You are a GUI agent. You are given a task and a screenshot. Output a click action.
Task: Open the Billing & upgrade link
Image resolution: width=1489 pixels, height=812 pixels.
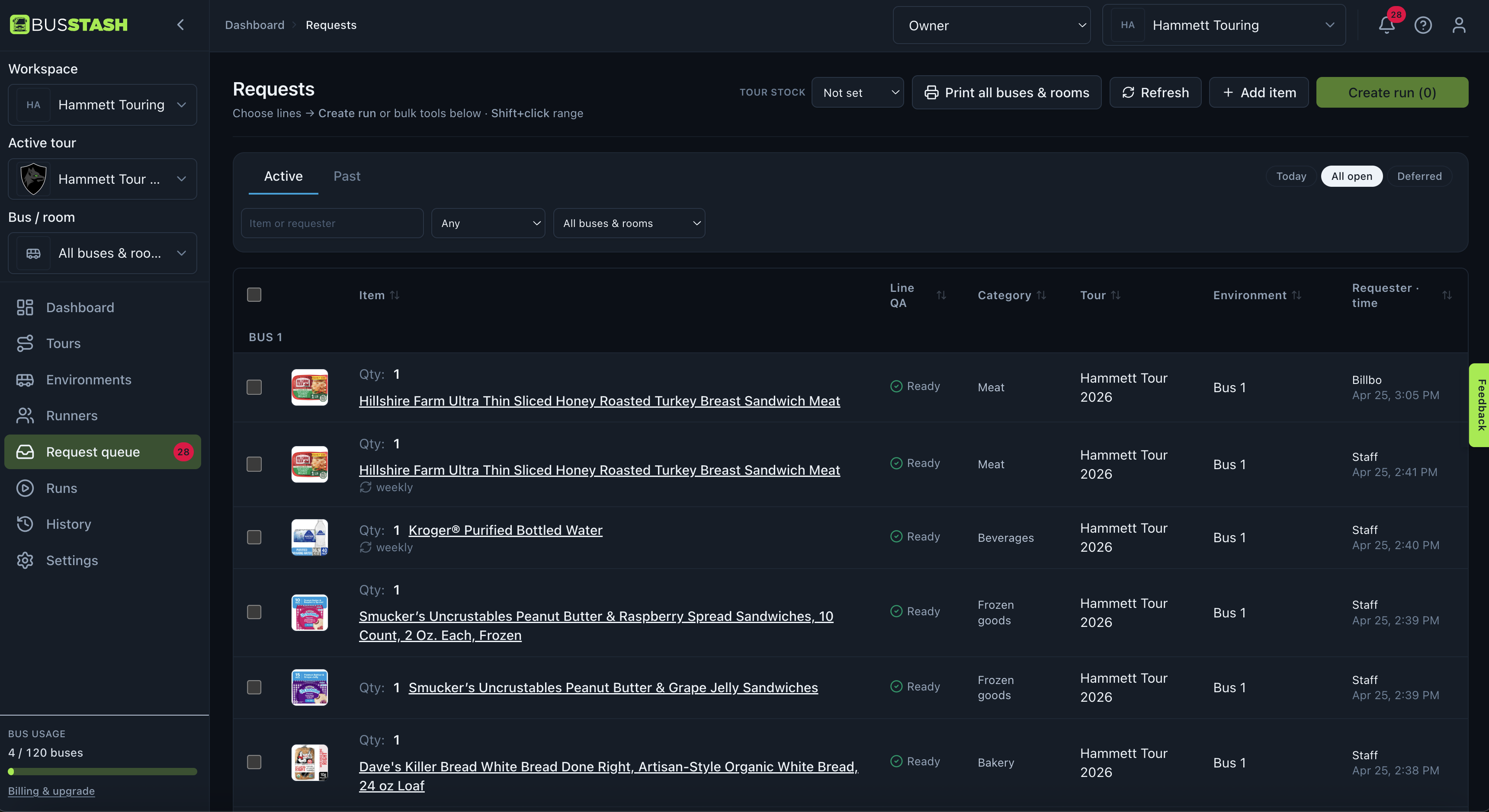(x=51, y=791)
